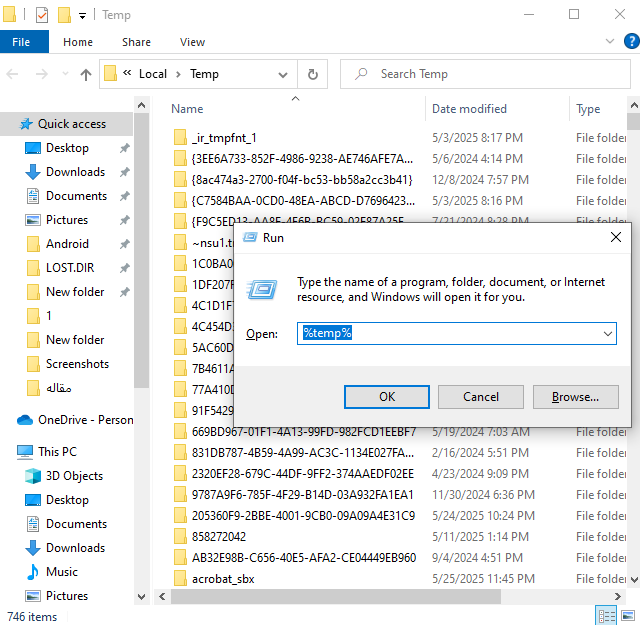Screen dimensions: 640x625
Task: Click OK in the Run dialog
Action: point(387,397)
